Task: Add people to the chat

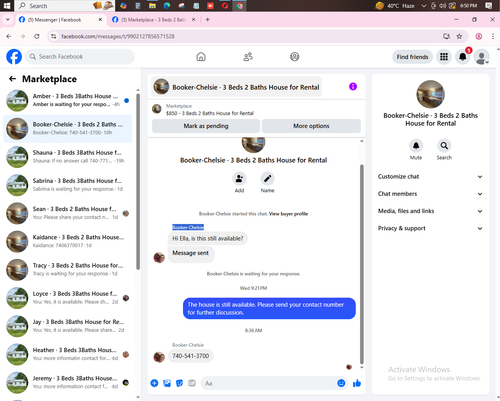Action: tap(239, 179)
